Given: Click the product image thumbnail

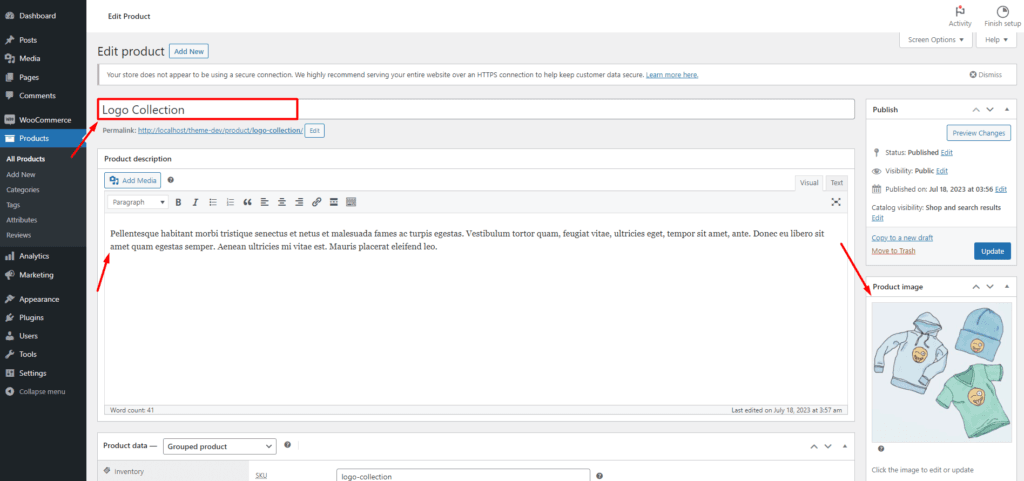Looking at the screenshot, I should pos(941,372).
